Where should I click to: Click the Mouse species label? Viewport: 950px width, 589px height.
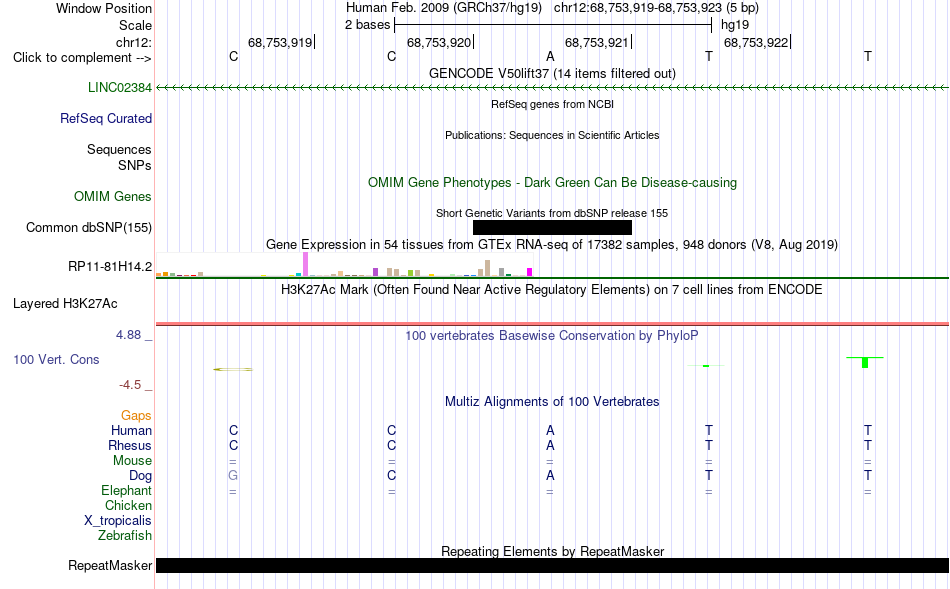(132, 461)
